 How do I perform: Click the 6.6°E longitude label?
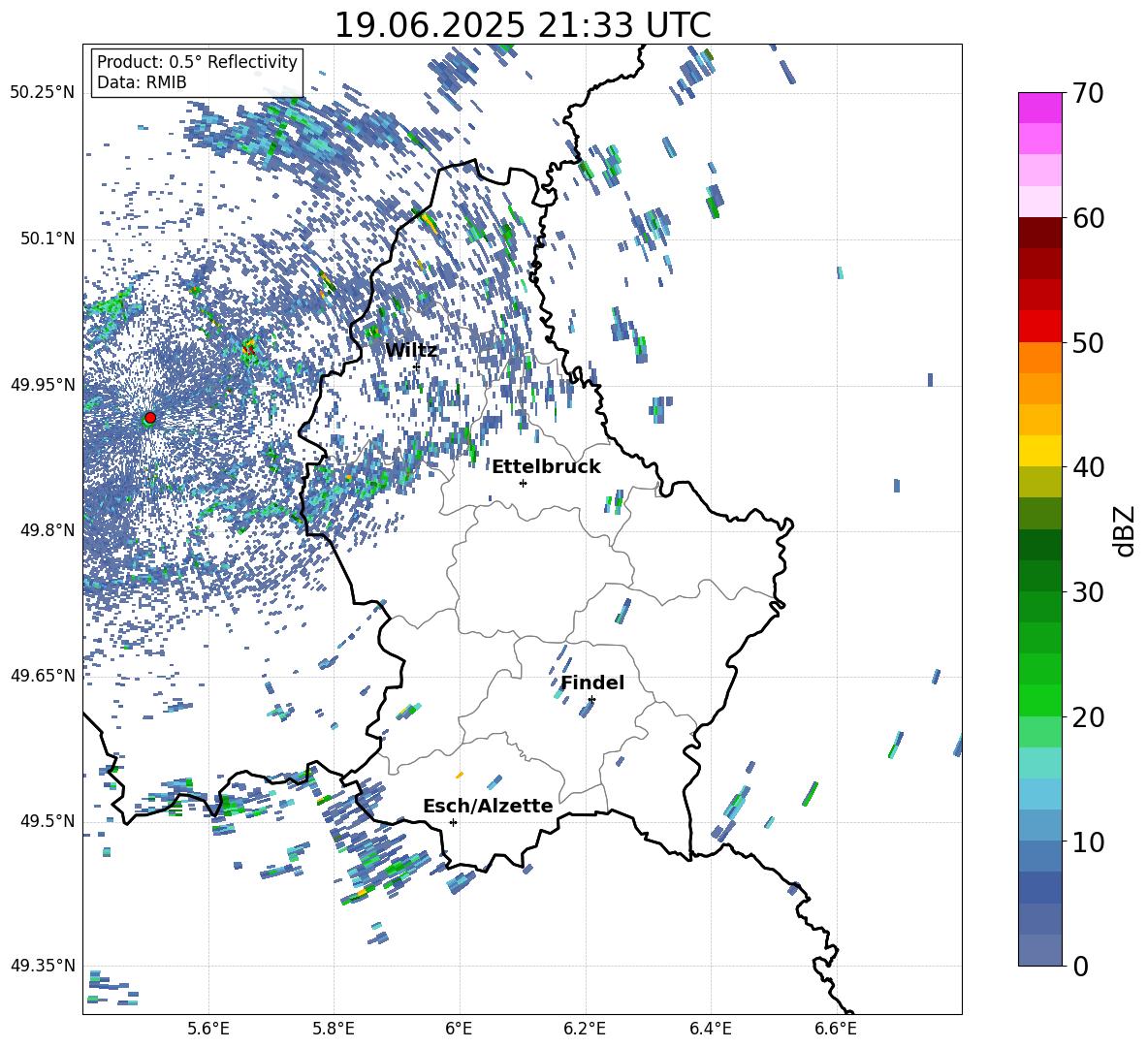click(836, 1030)
